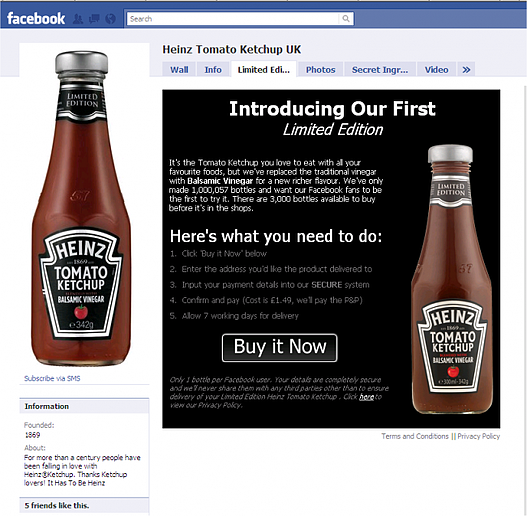527x516 pixels.
Task: Open the friend requests icon
Action: click(78, 19)
